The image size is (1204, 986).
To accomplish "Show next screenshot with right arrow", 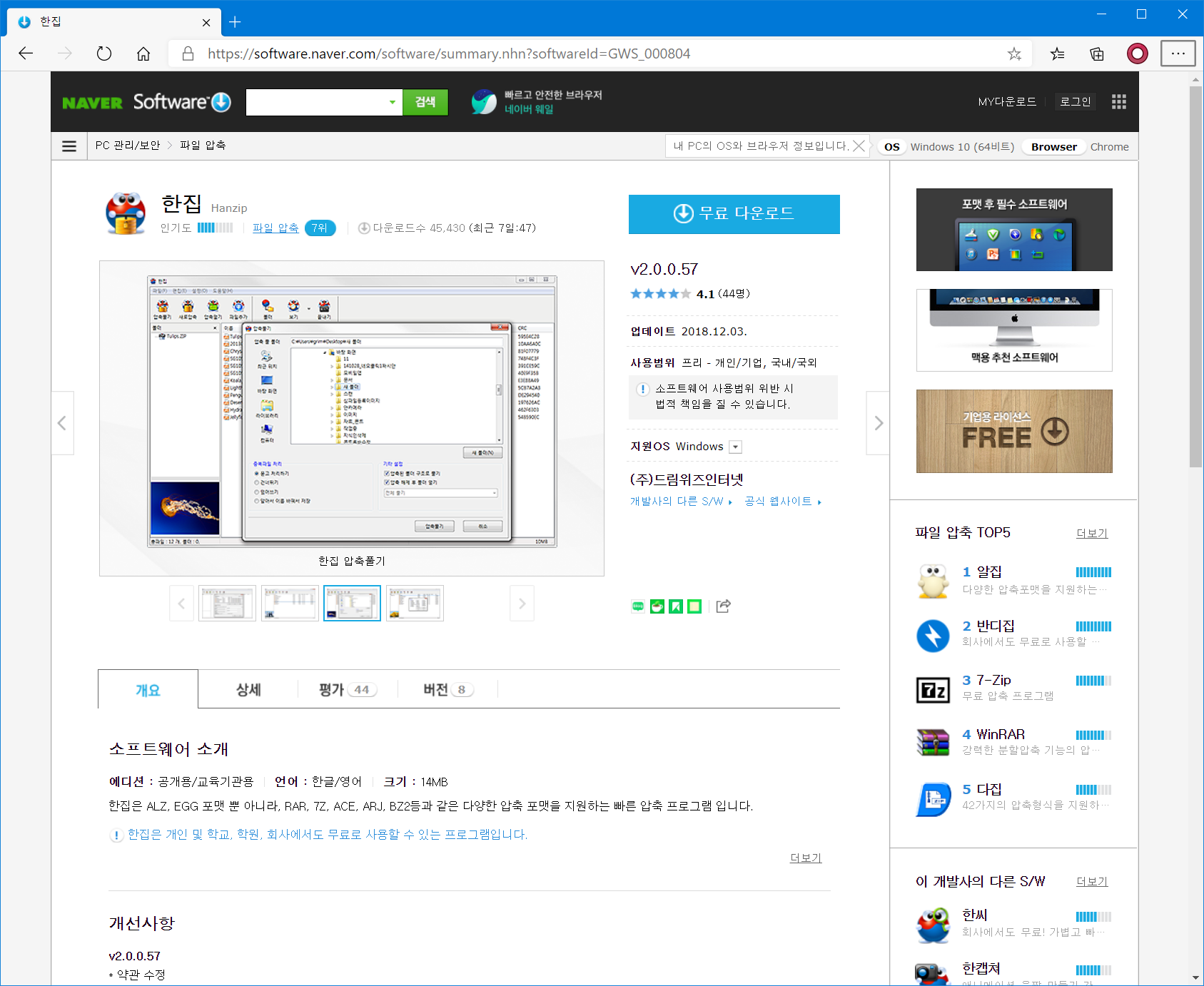I will pyautogui.click(x=522, y=604).
